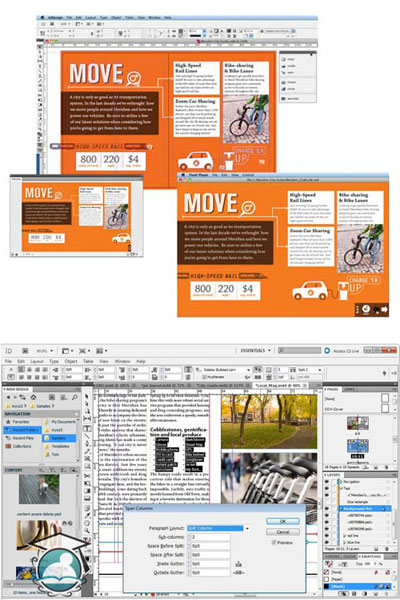Select the Pen tool

(87, 443)
